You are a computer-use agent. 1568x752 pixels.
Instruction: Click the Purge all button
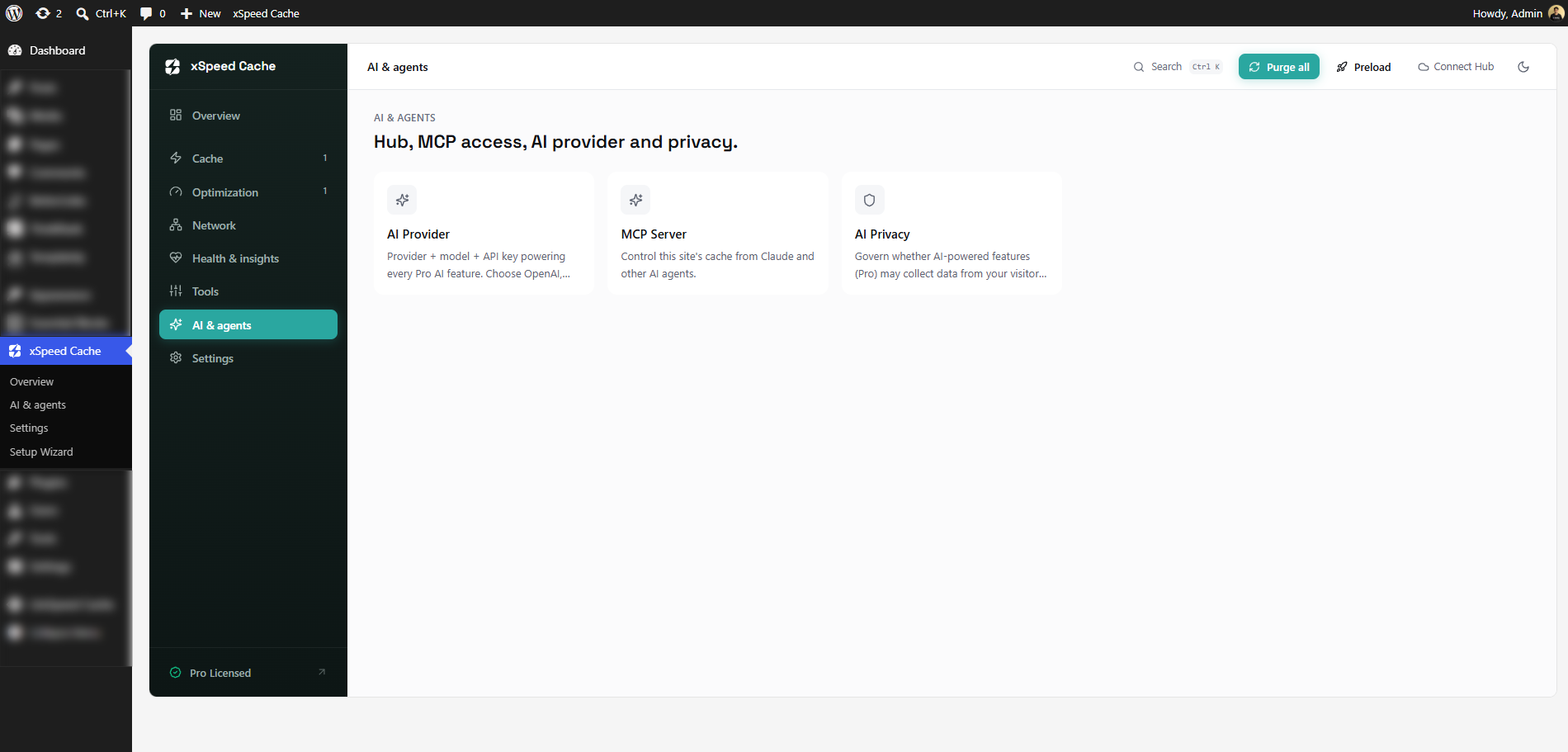pos(1279,67)
